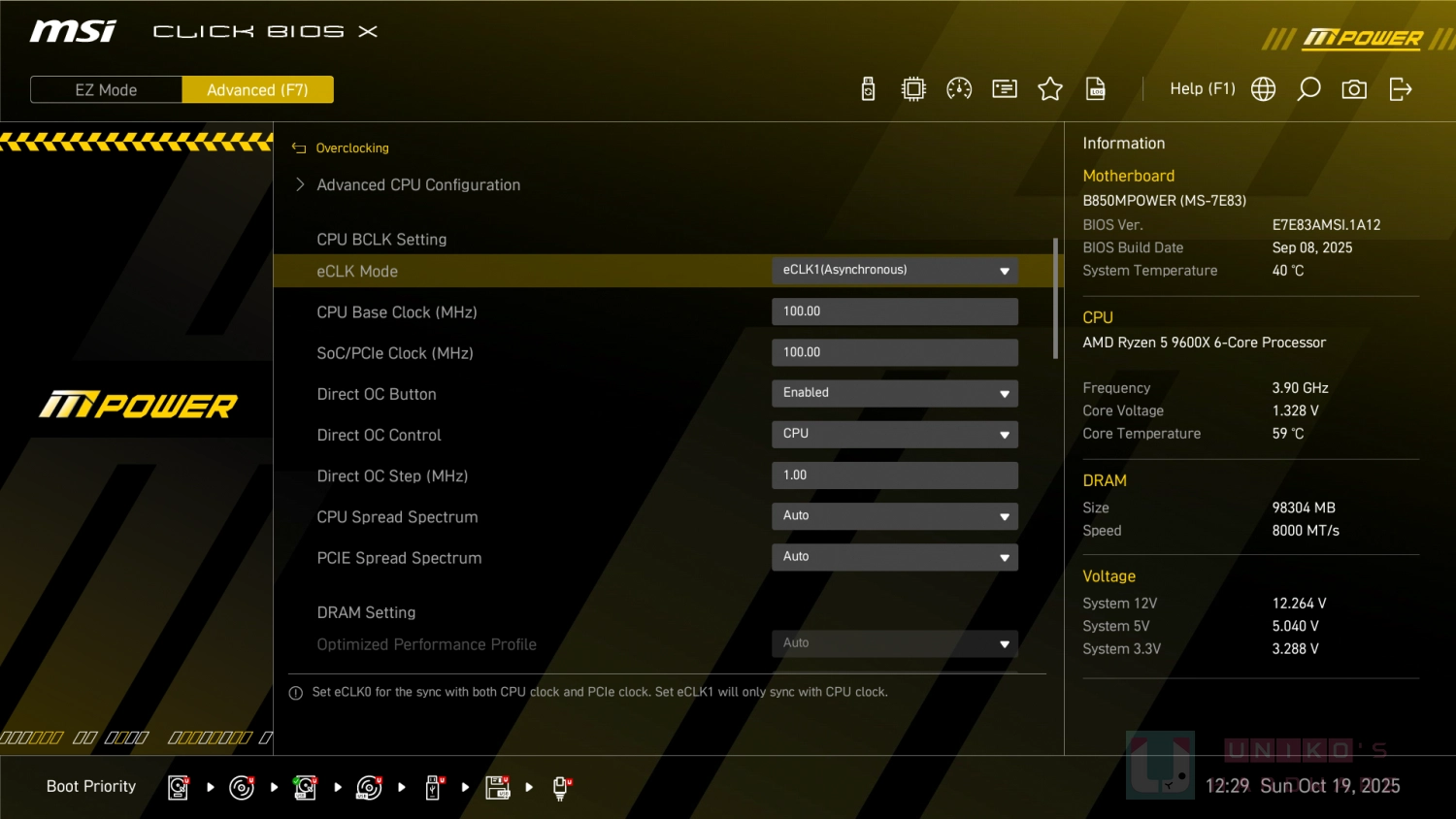This screenshot has height=819, width=1456.
Task: Click the CPU chip icon in toolbar
Action: pos(913,89)
